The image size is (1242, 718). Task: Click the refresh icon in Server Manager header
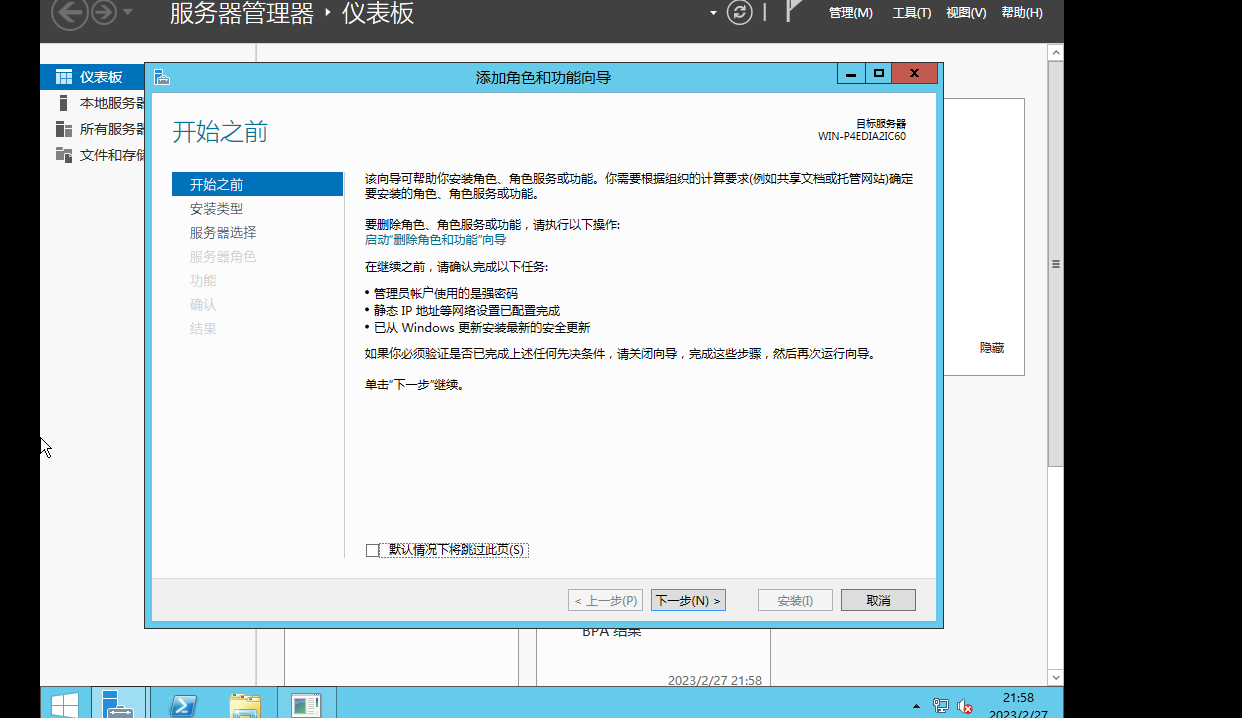click(x=739, y=12)
